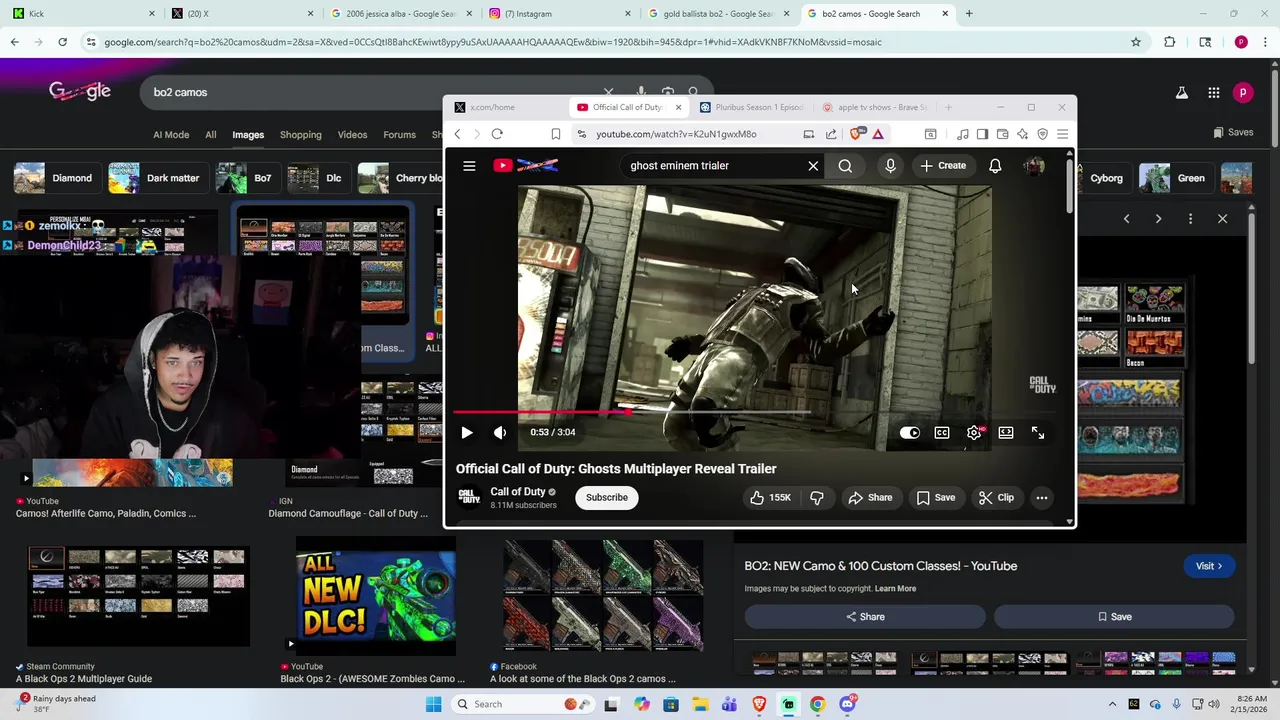Open YouTube Create menu
The width and height of the screenshot is (1280, 720).
click(x=943, y=166)
